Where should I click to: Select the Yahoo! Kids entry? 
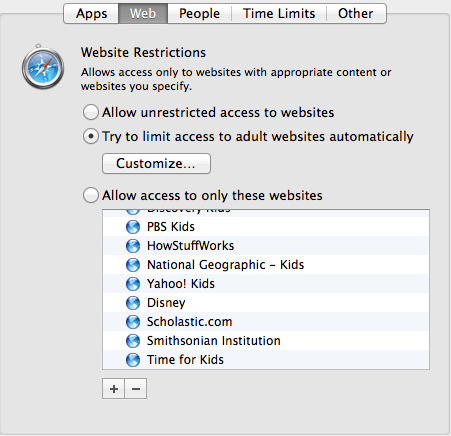click(266, 284)
